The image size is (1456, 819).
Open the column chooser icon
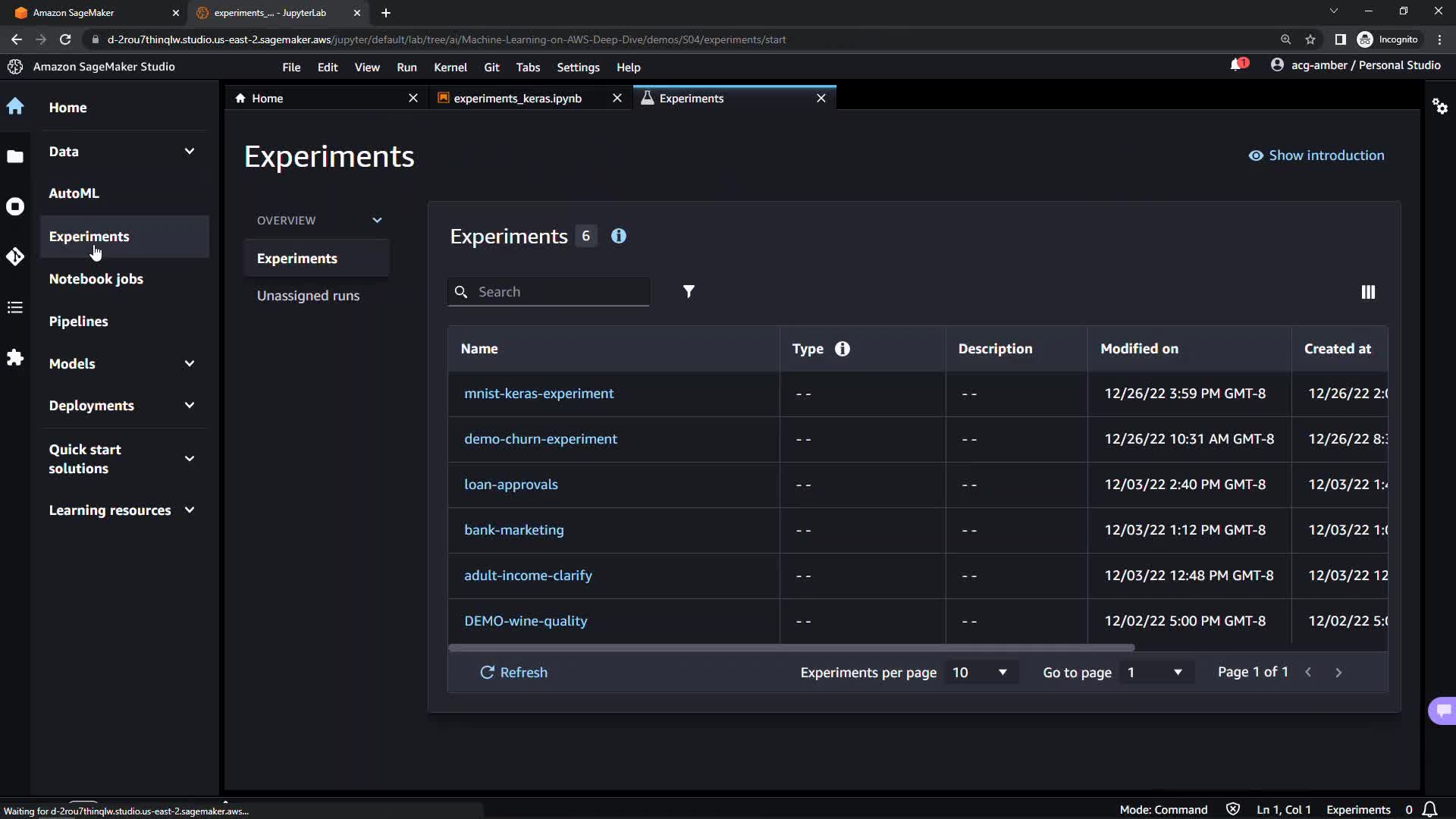(1368, 292)
